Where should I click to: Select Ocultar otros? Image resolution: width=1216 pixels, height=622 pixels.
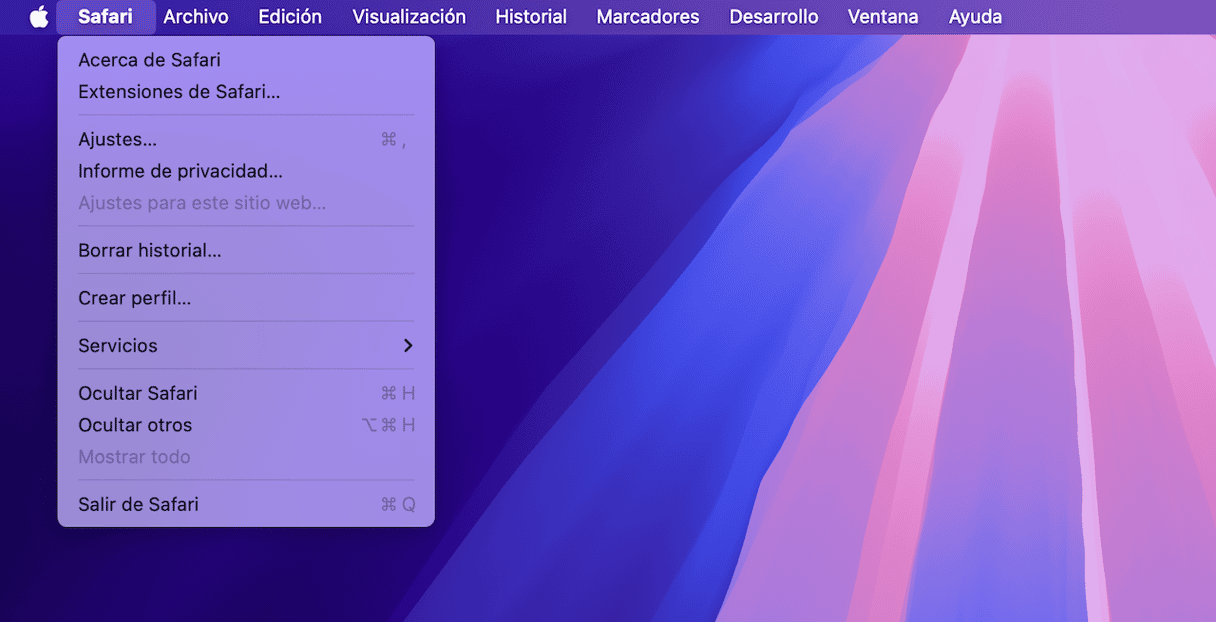point(246,425)
